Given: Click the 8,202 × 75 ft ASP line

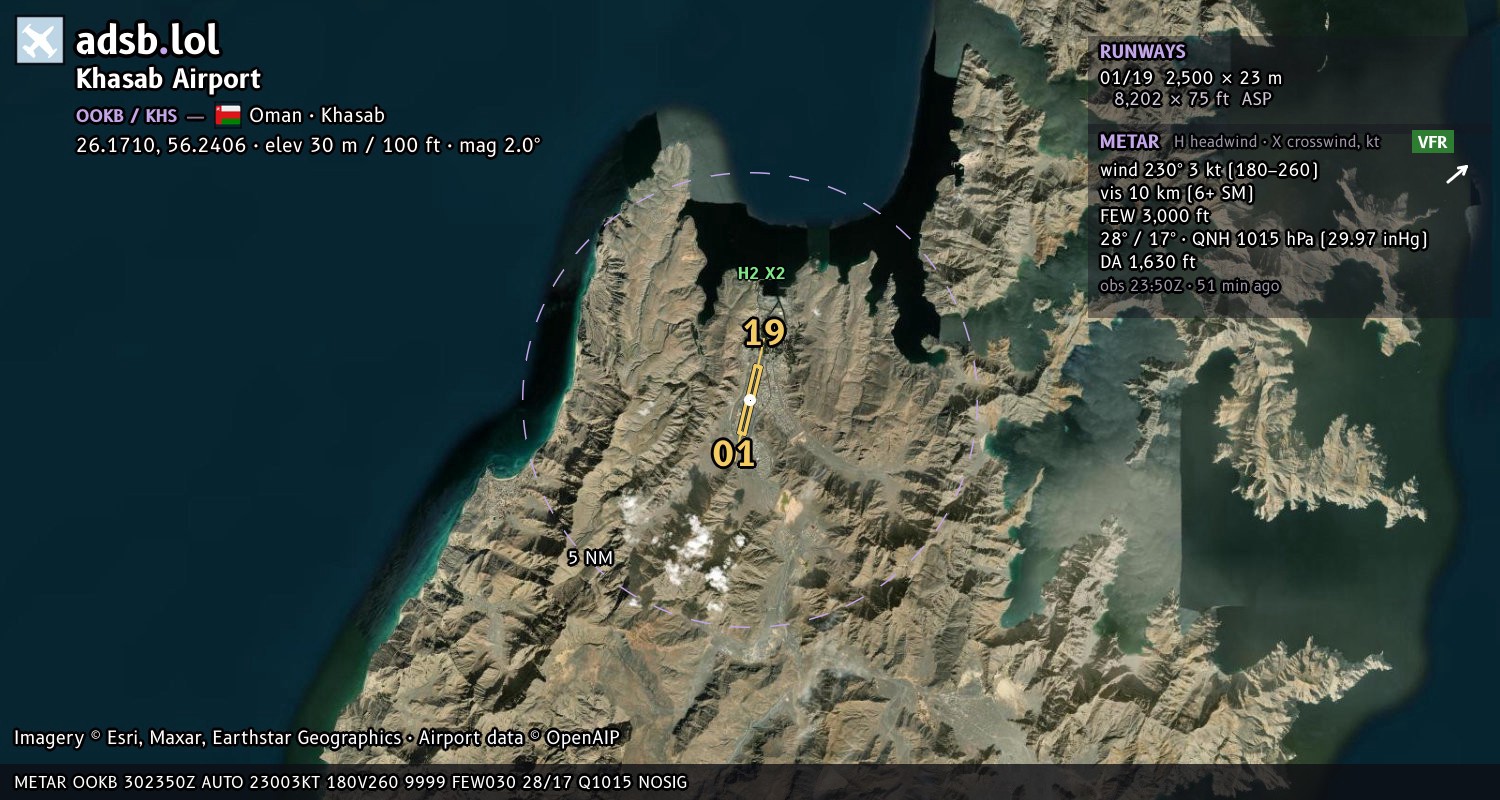Looking at the screenshot, I should (x=1192, y=99).
